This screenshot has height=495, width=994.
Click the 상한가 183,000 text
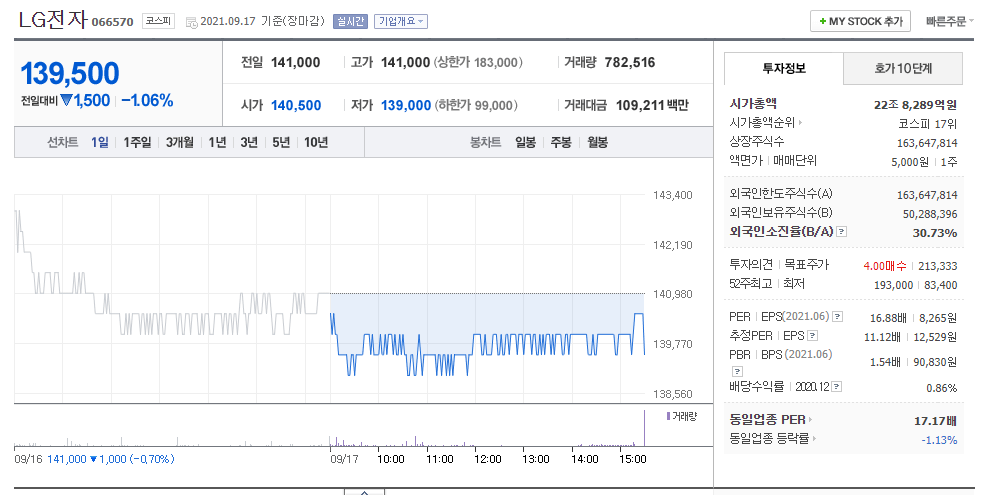point(479,62)
